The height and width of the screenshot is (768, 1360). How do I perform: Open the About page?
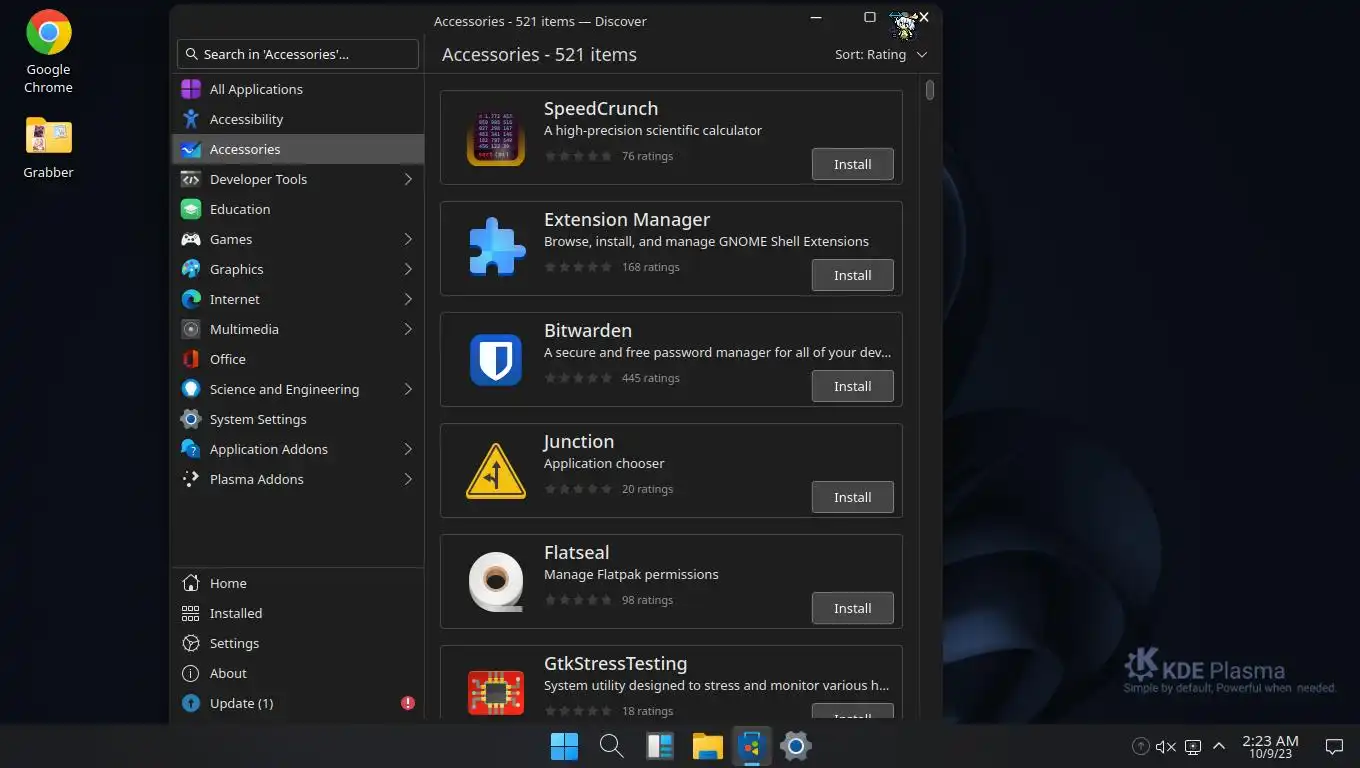pos(298,673)
